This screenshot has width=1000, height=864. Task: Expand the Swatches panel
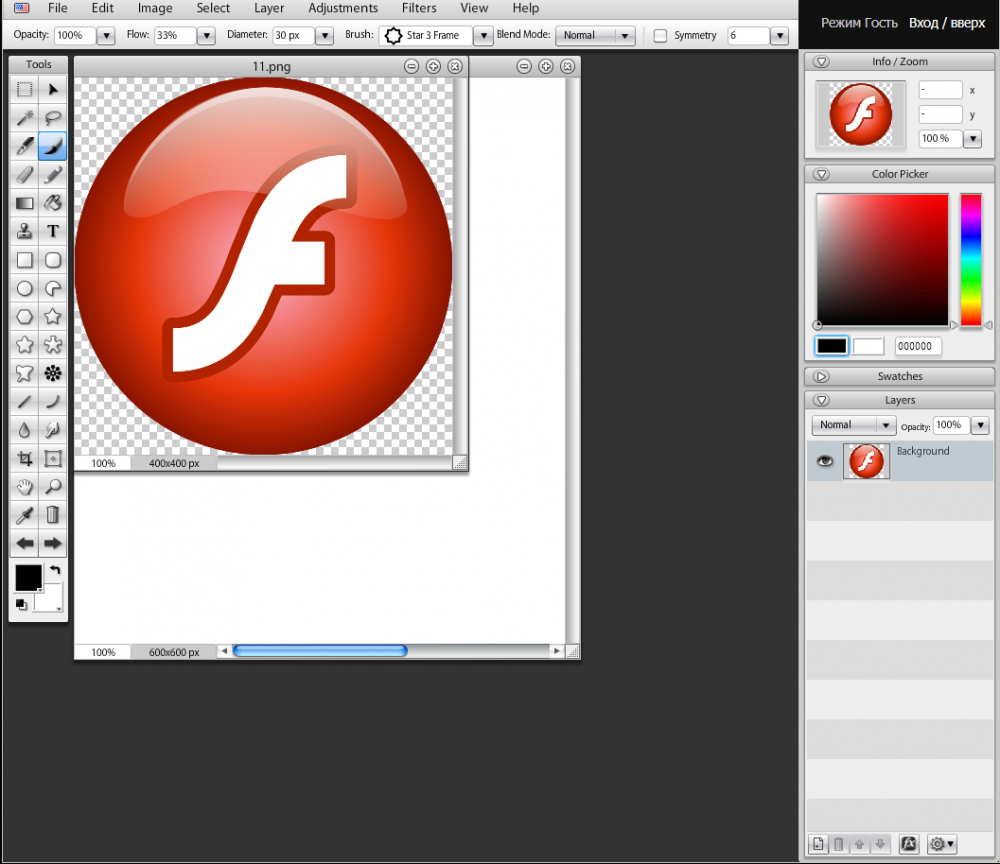coord(822,377)
